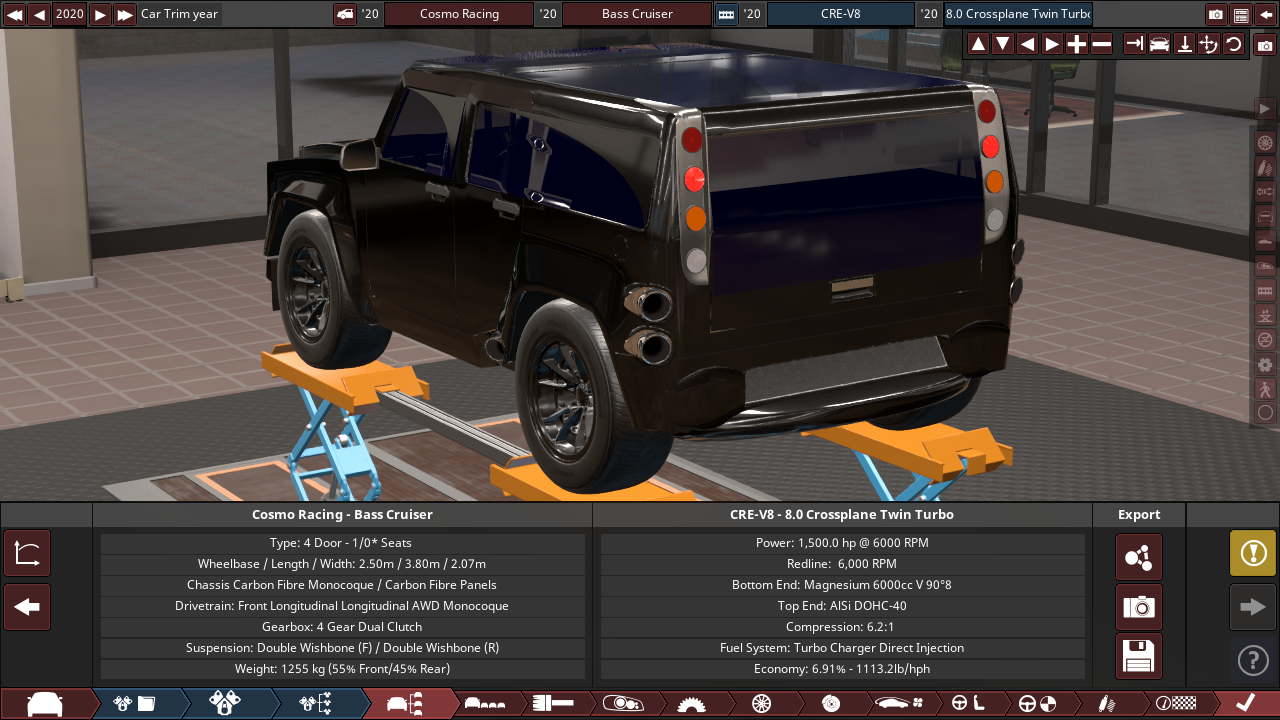Finish with the checkmark tab
This screenshot has width=1280, height=720.
pos(1245,704)
